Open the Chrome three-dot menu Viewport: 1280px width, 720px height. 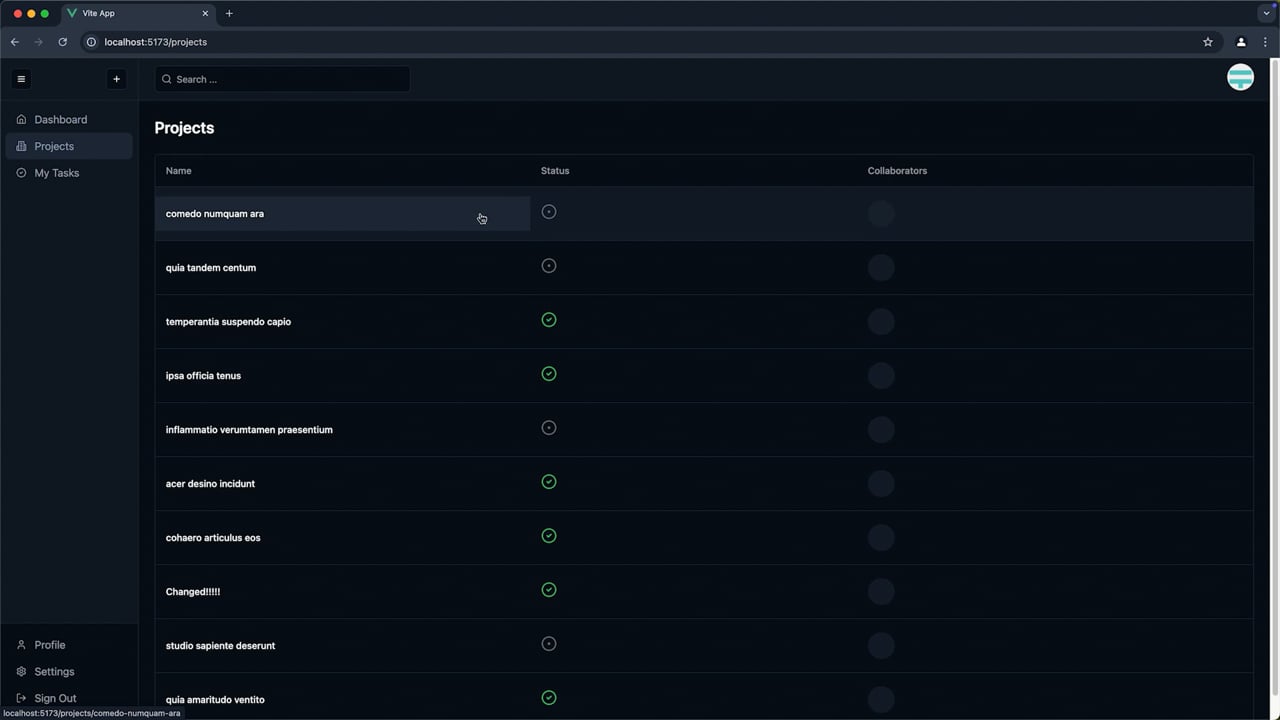tap(1266, 42)
